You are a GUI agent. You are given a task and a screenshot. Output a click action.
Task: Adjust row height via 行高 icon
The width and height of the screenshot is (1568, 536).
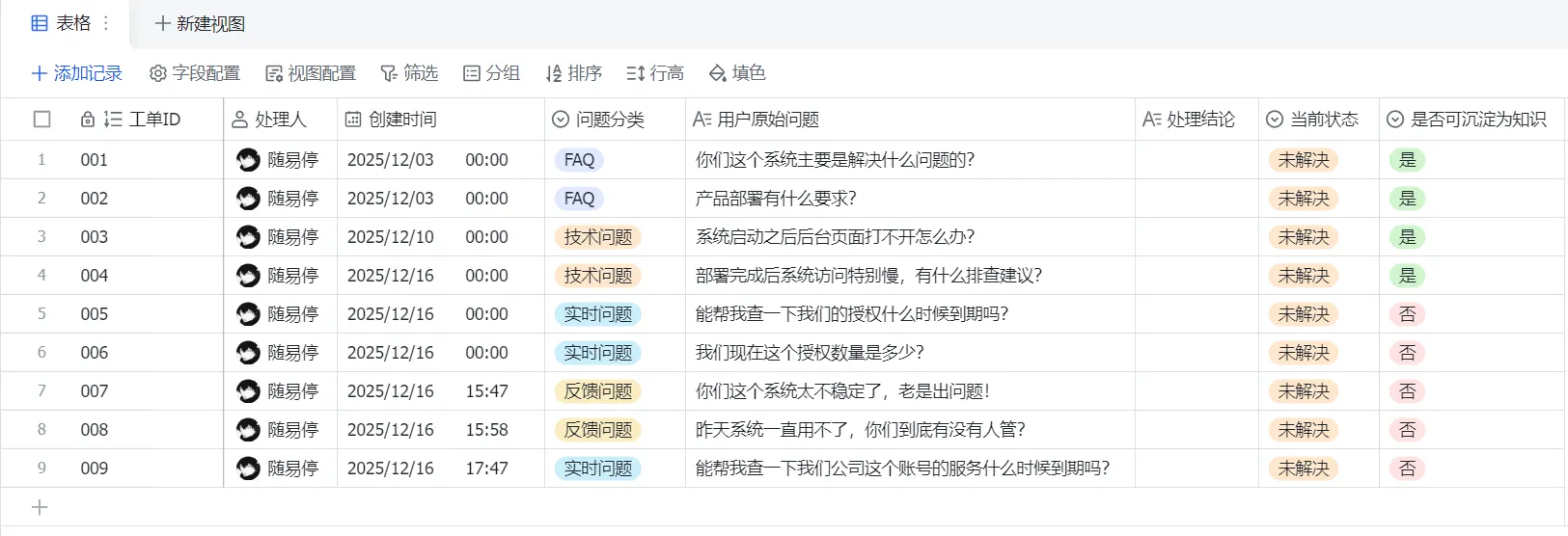tap(635, 73)
